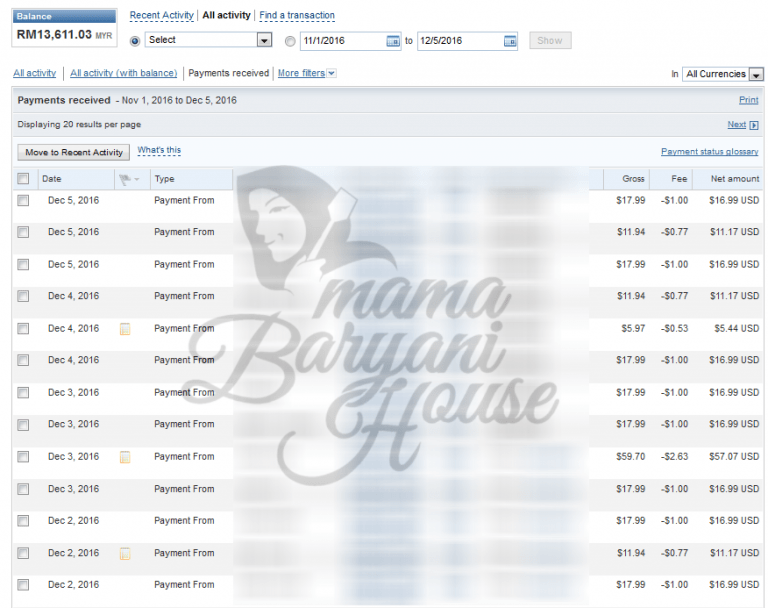Viewport: 768px width, 608px height.
Task: Open note icon on Dec 2 $11.94 payment
Action: [125, 553]
